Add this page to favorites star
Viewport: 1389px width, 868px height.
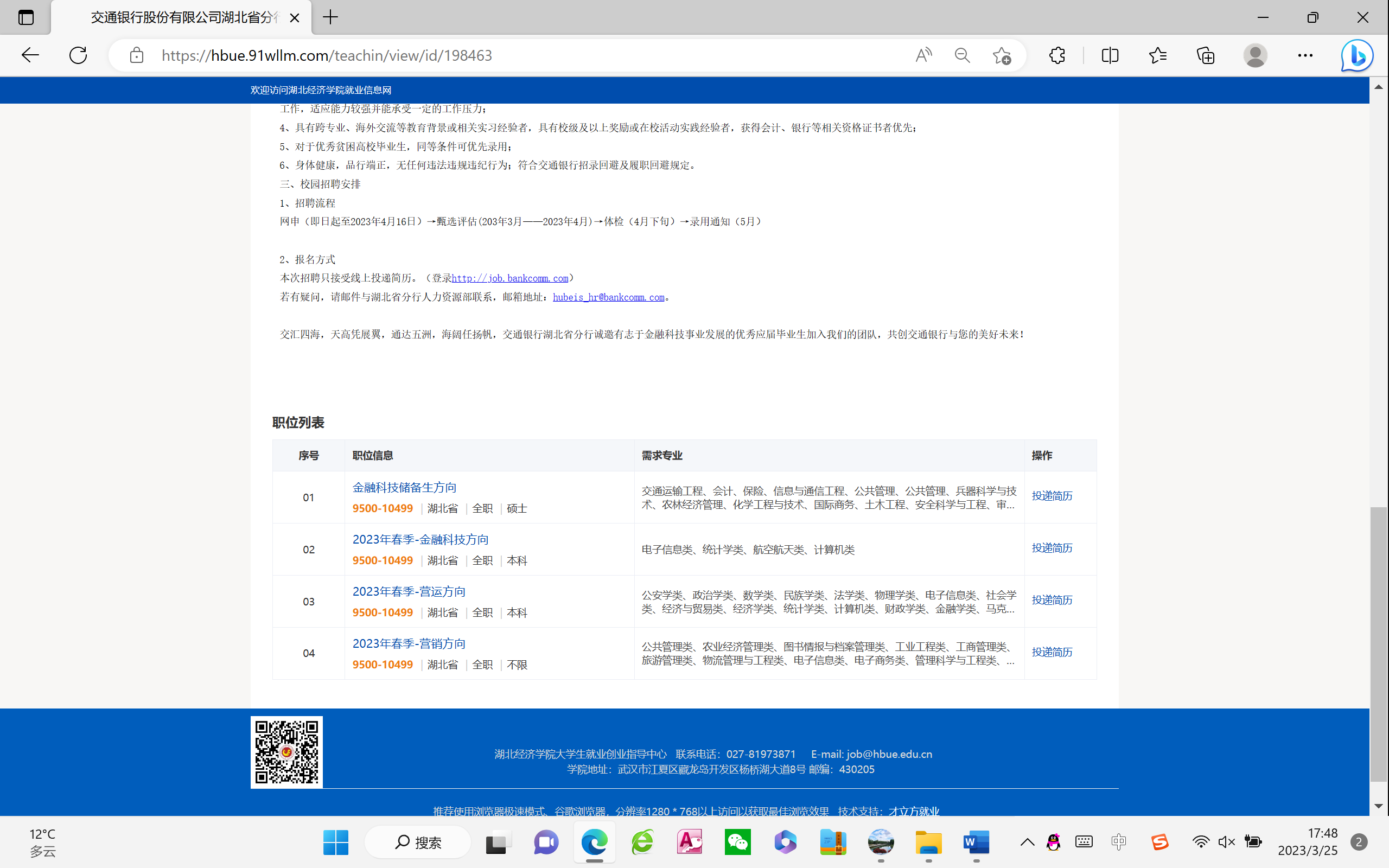(x=1002, y=56)
